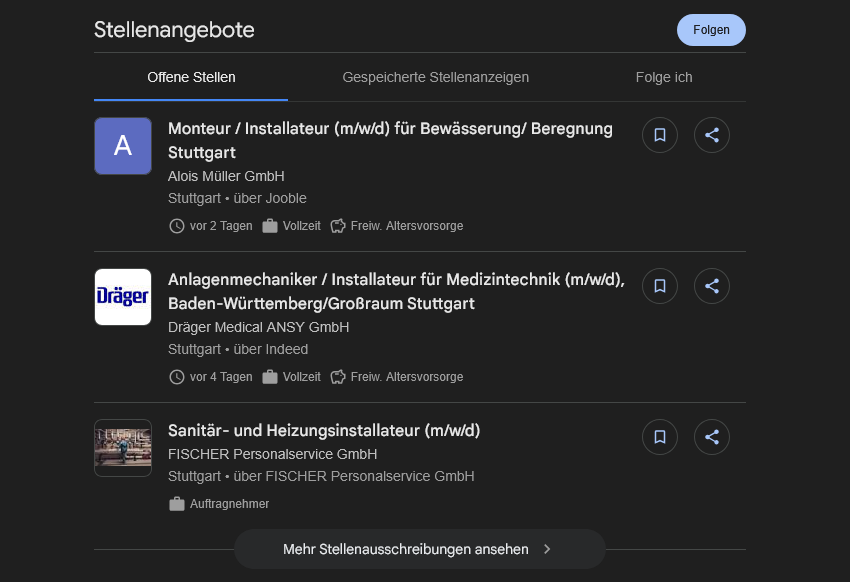Switch to the Offene Stellen tab
The image size is (850, 582).
(x=191, y=77)
